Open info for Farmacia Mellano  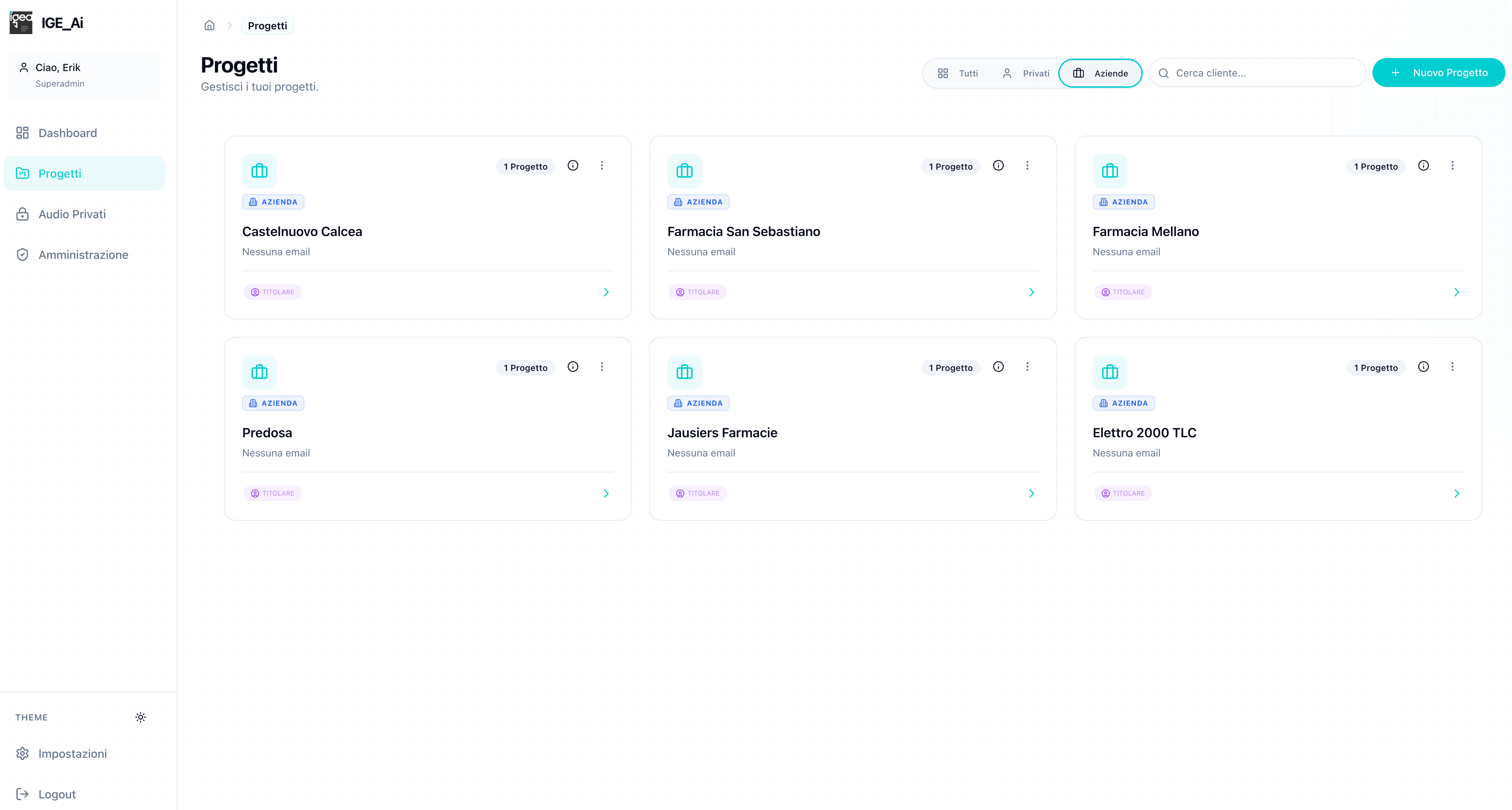coord(1423,166)
